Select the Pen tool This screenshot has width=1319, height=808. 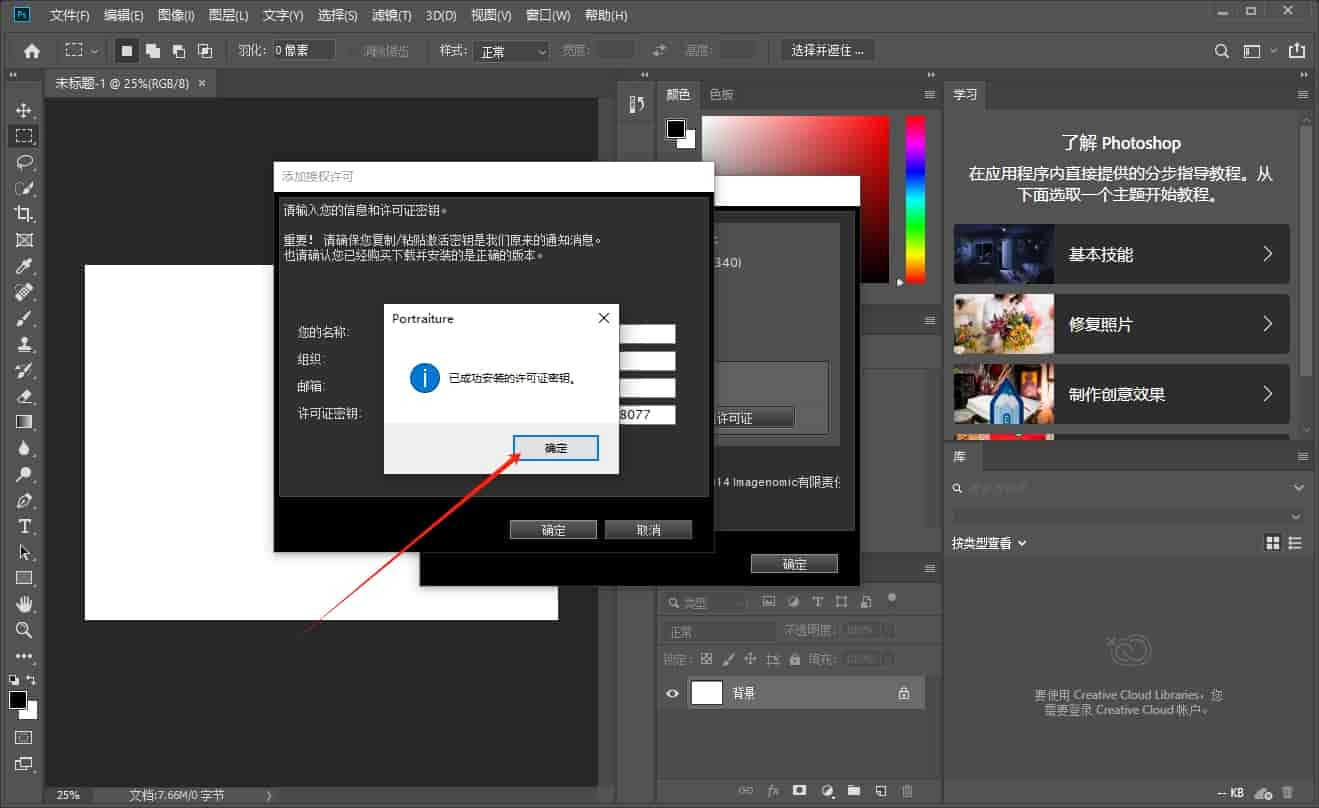24,500
